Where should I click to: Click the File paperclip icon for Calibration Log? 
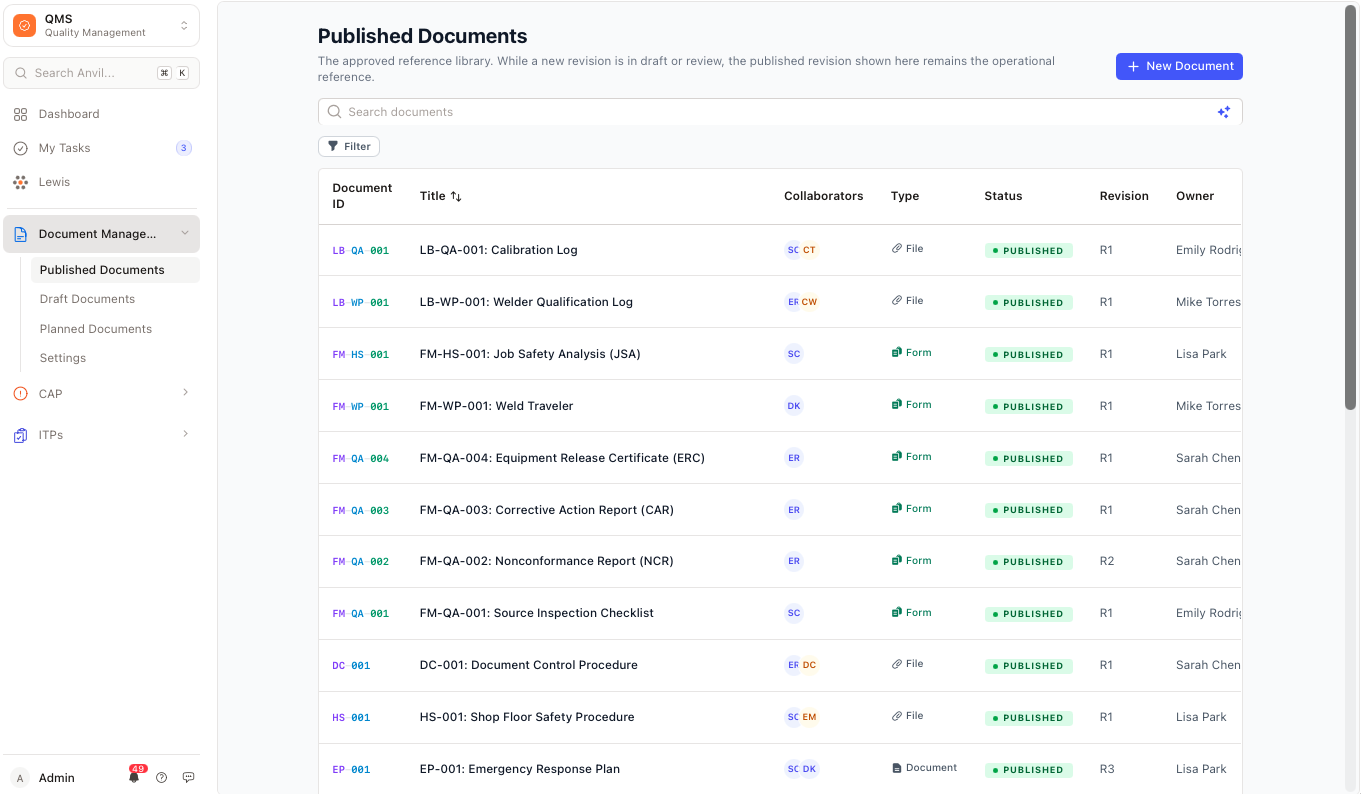[897, 249]
